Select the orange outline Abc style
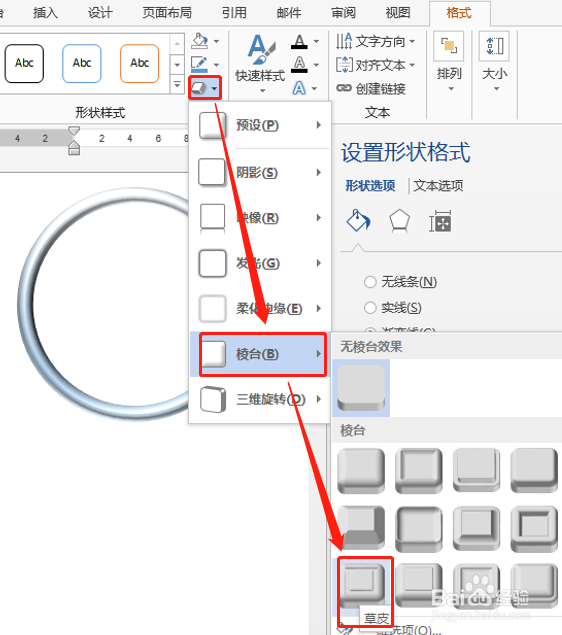 tap(139, 64)
